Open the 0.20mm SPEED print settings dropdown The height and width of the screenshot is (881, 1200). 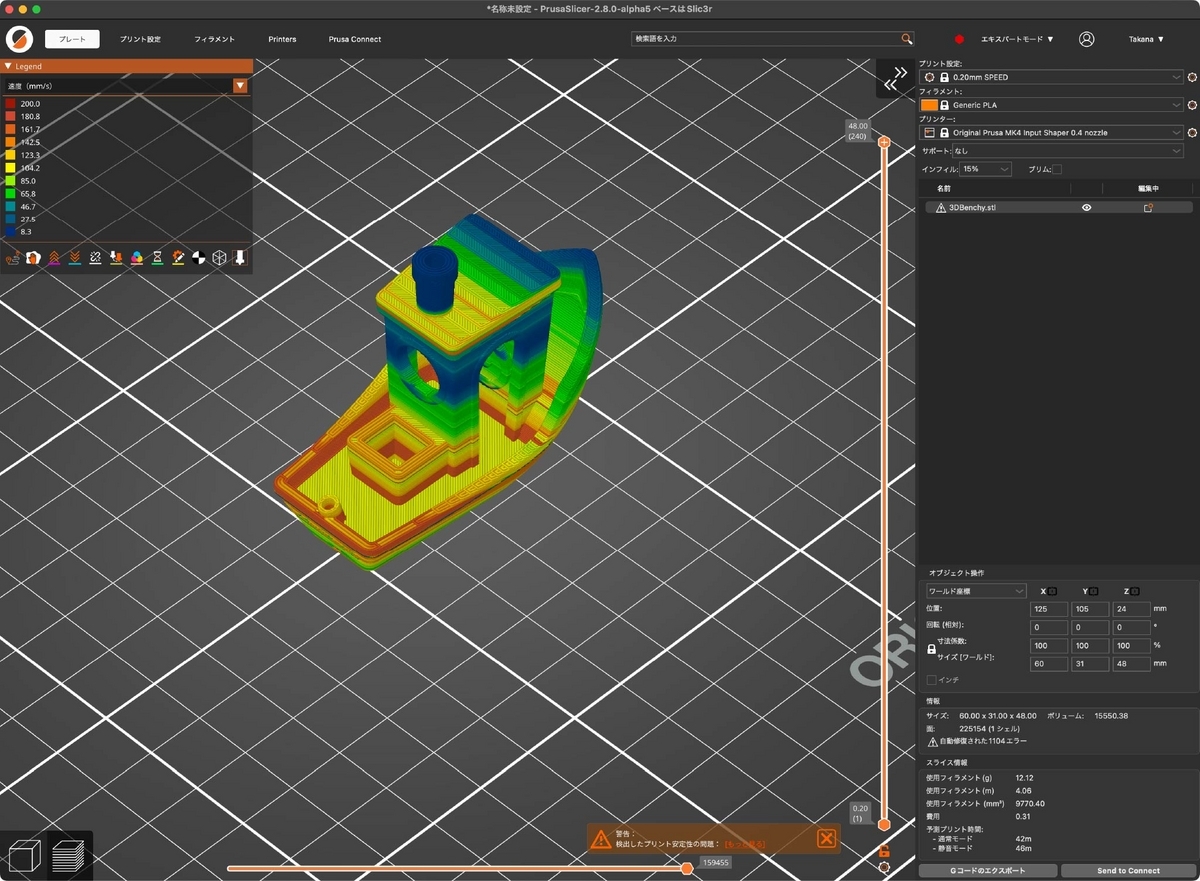point(1051,77)
